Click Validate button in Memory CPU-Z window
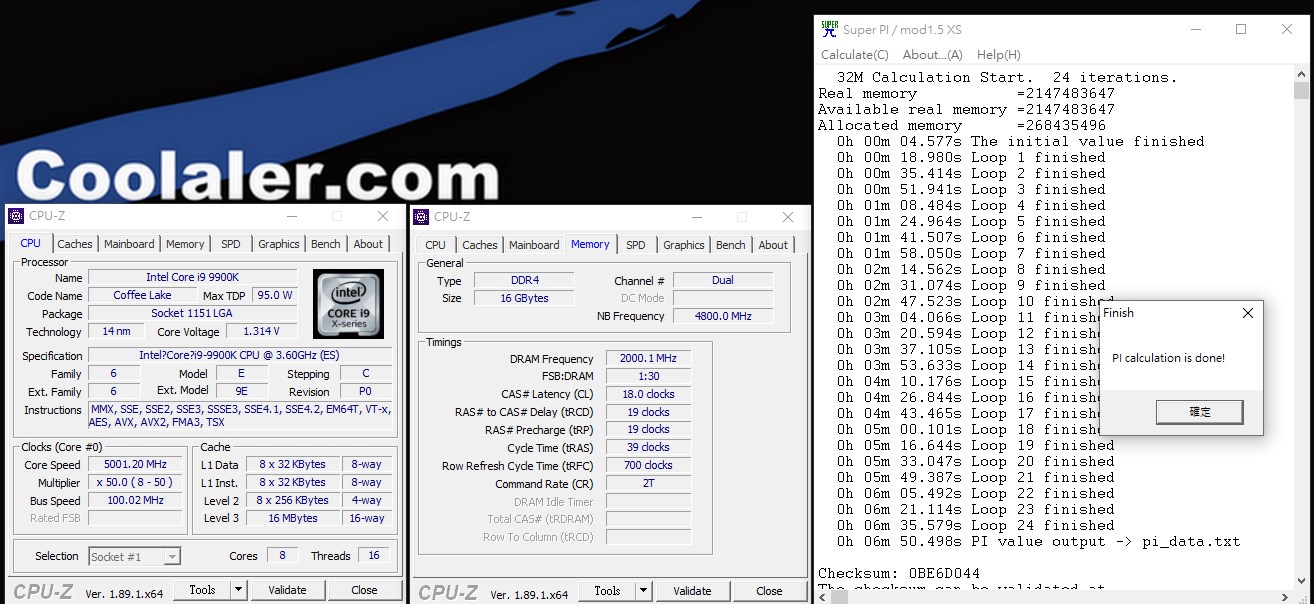Image resolution: width=1314 pixels, height=604 pixels. (692, 591)
